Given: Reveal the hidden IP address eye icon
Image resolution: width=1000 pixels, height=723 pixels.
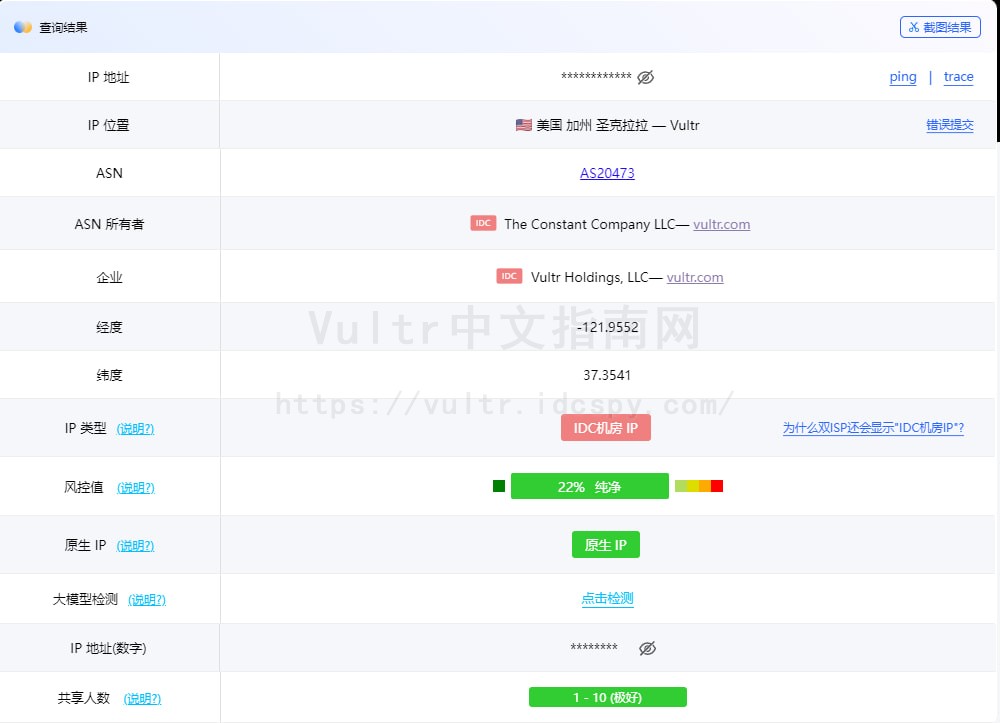Looking at the screenshot, I should click(x=645, y=77).
